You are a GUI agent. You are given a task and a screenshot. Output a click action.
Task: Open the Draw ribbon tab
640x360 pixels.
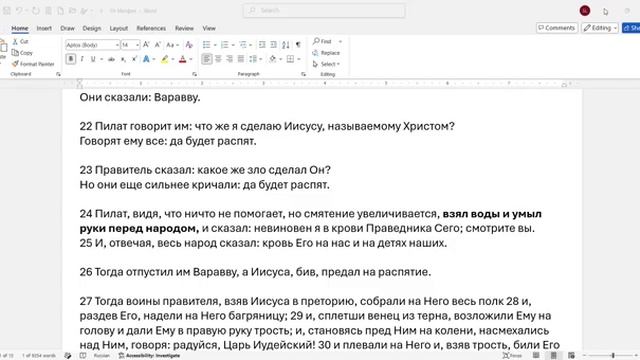tap(67, 28)
